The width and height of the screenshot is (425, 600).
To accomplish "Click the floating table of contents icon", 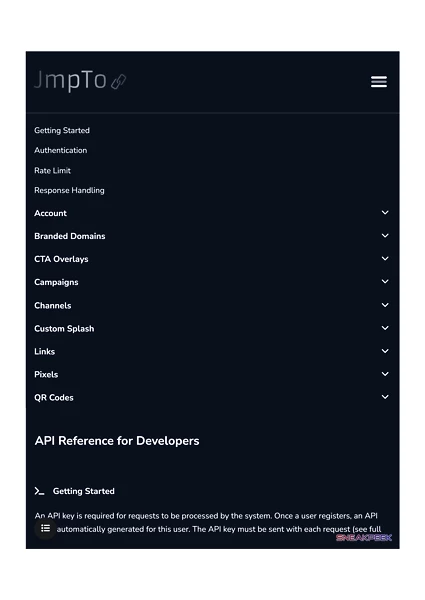I will point(46,528).
